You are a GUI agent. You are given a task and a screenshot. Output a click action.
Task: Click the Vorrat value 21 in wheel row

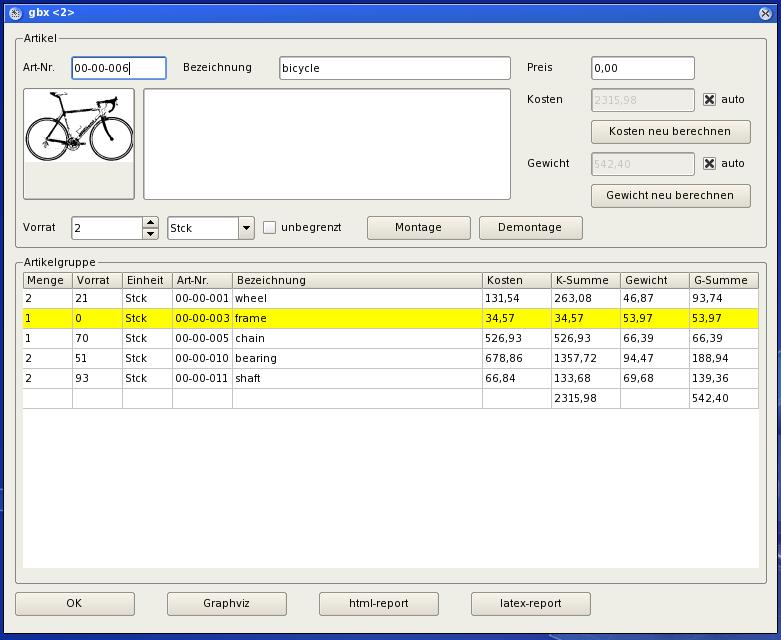pyautogui.click(x=98, y=298)
